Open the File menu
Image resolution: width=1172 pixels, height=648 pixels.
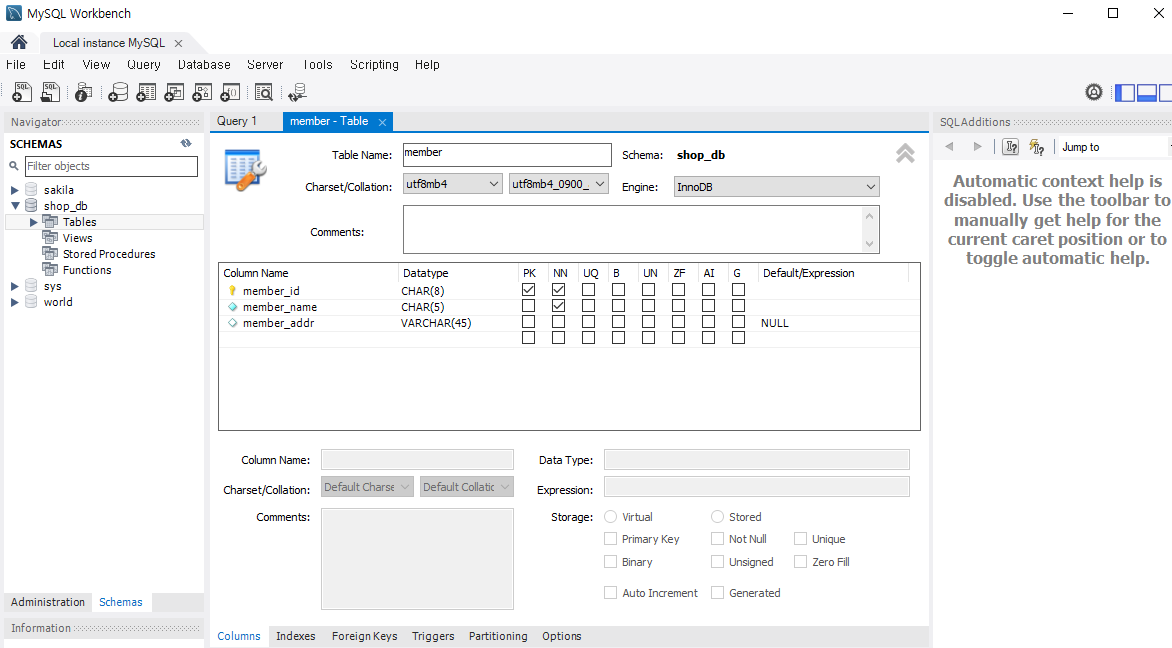click(x=16, y=65)
